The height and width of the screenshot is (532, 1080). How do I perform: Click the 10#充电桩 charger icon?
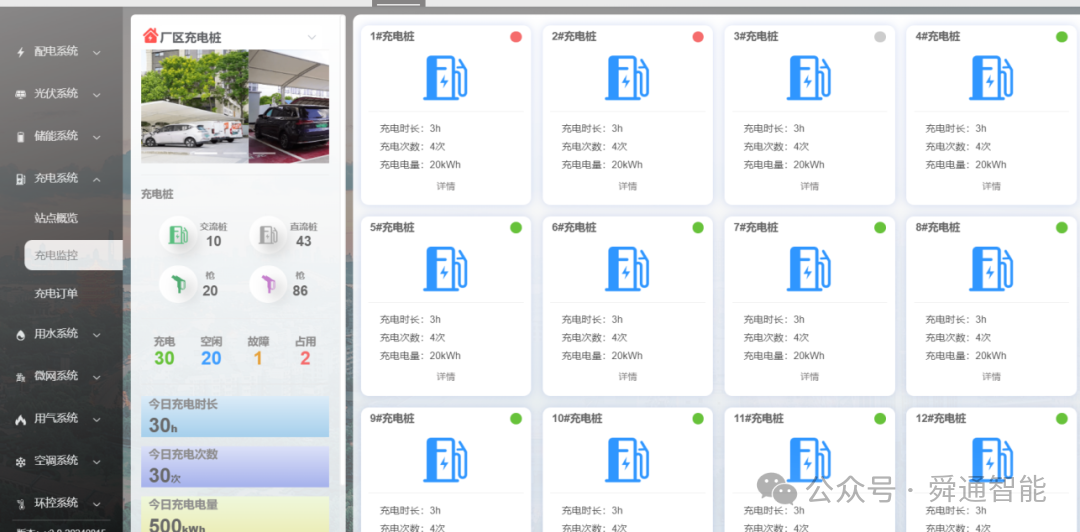point(627,460)
